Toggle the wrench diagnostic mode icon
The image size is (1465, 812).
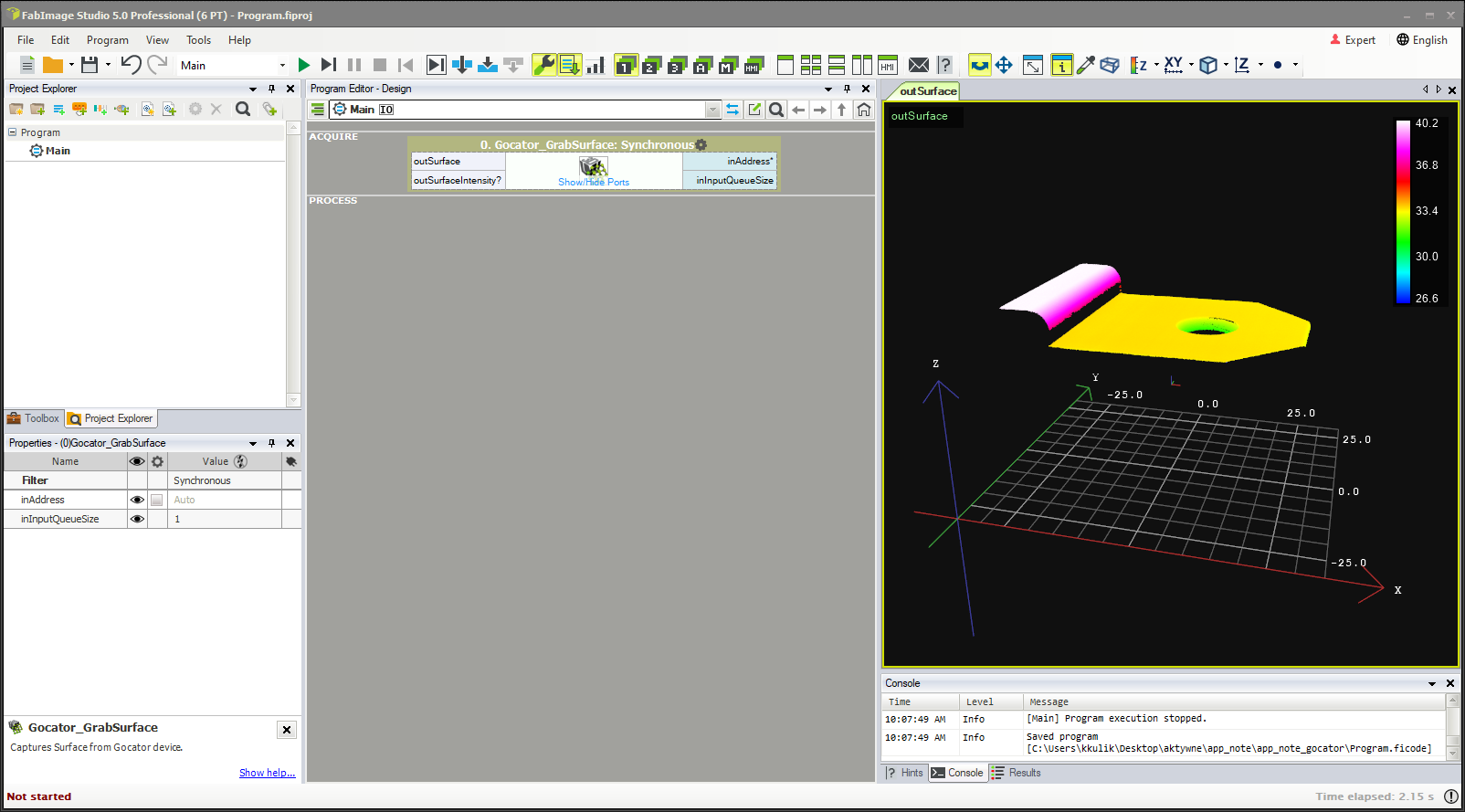point(544,65)
